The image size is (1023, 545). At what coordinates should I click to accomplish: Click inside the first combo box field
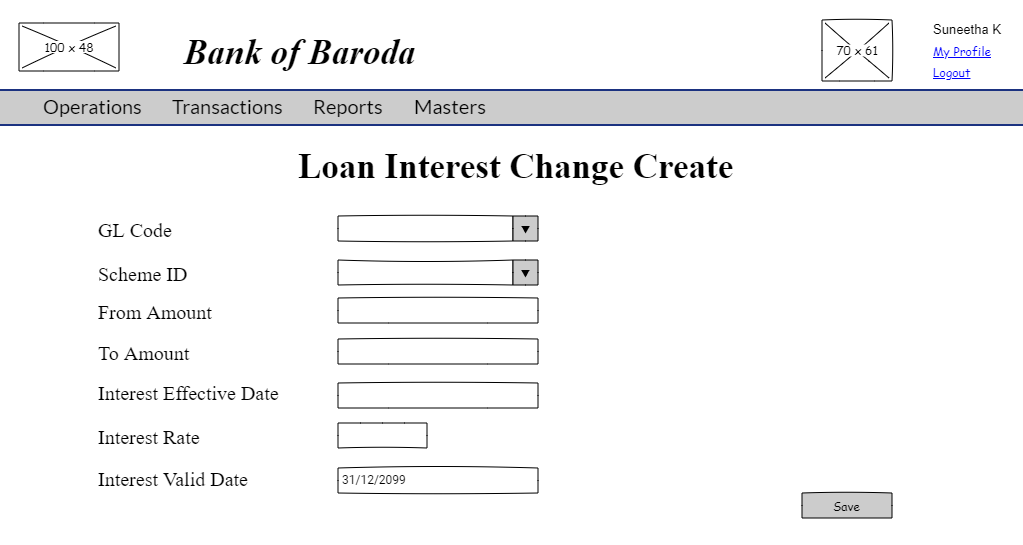pyautogui.click(x=425, y=229)
